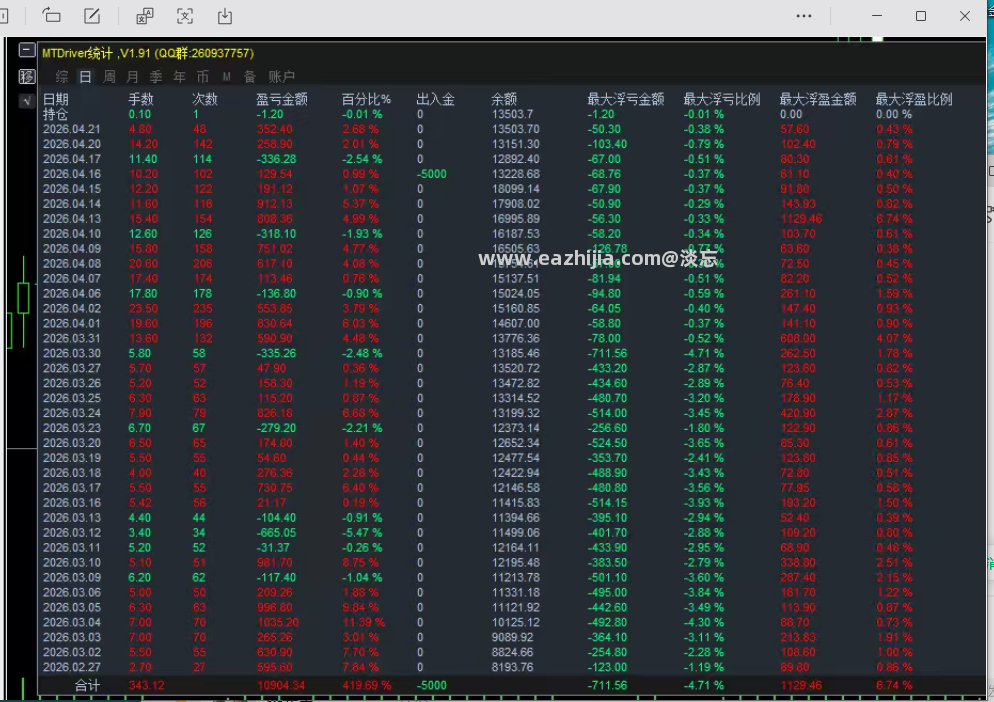Viewport: 994px width, 702px height.
Task: Collapse the MTDriver panel with the minus icon
Action: (x=27, y=50)
